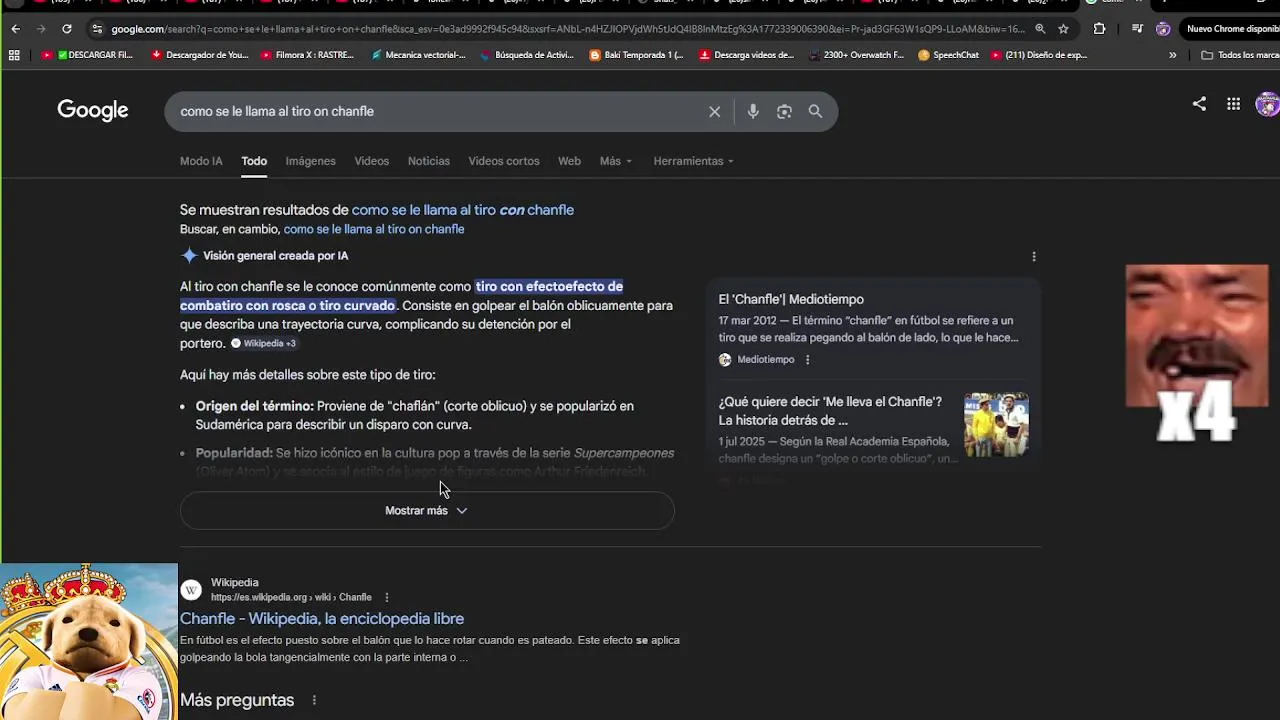
Task: Bookmark this page with the star icon
Action: [x=1064, y=29]
